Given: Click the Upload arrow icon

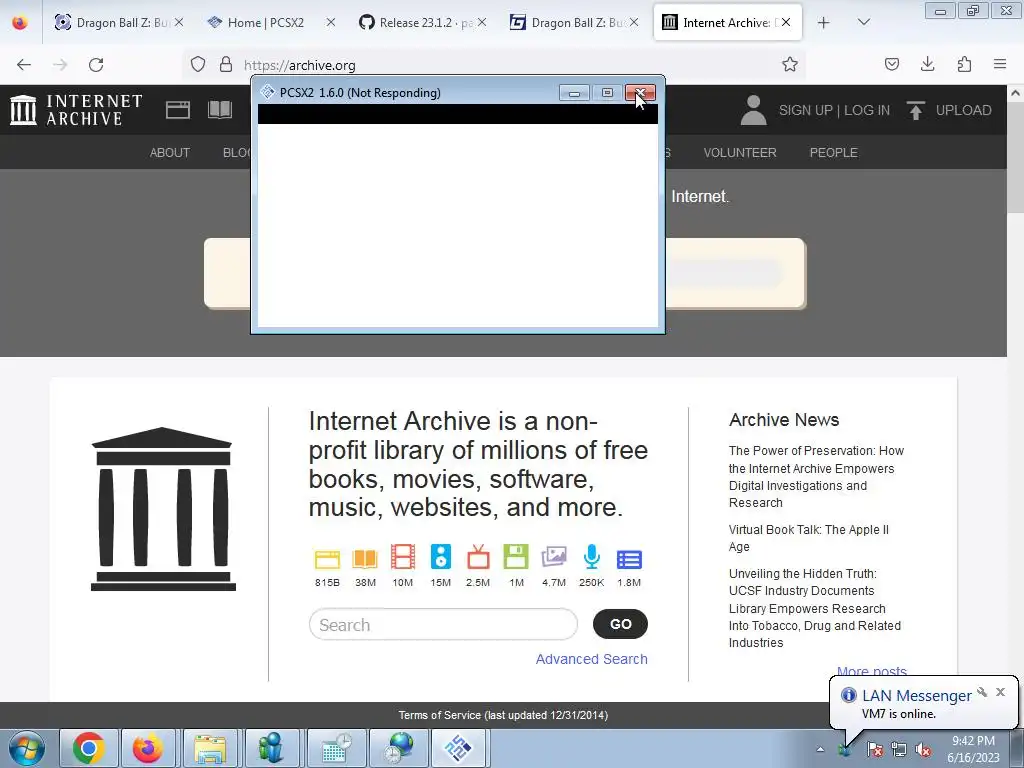Looking at the screenshot, I should point(916,110).
